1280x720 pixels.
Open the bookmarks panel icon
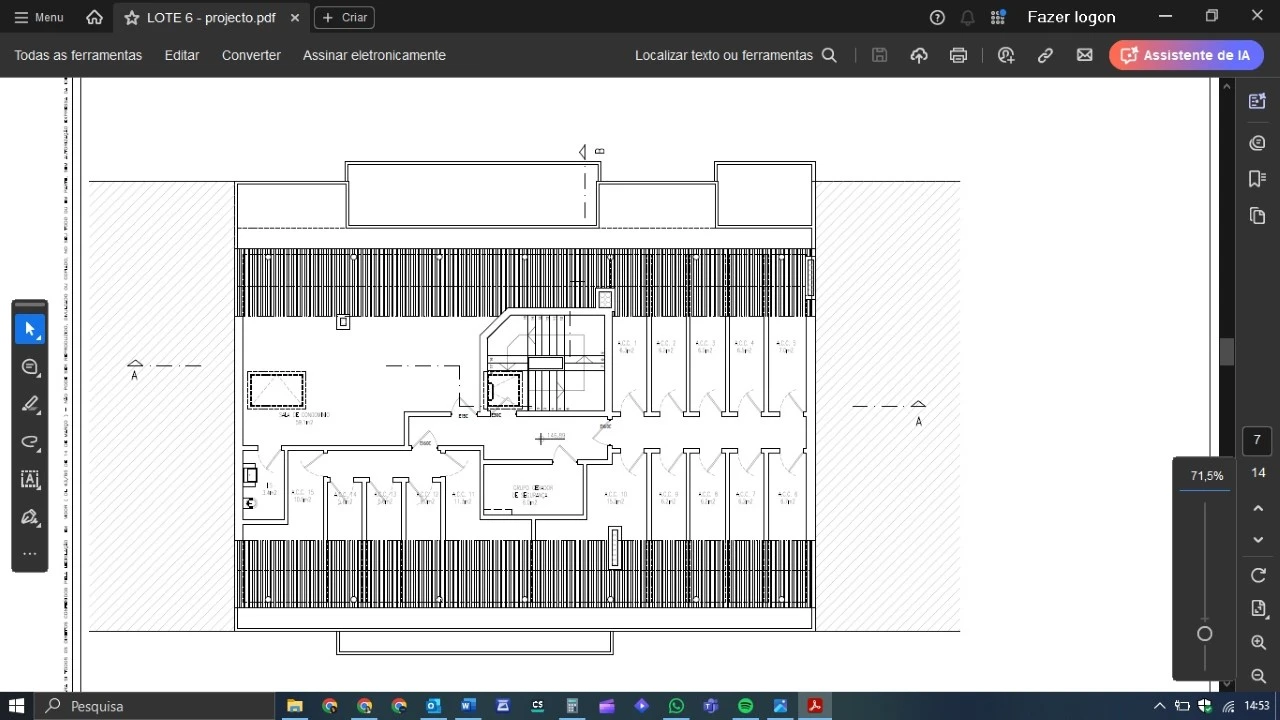click(x=1257, y=179)
